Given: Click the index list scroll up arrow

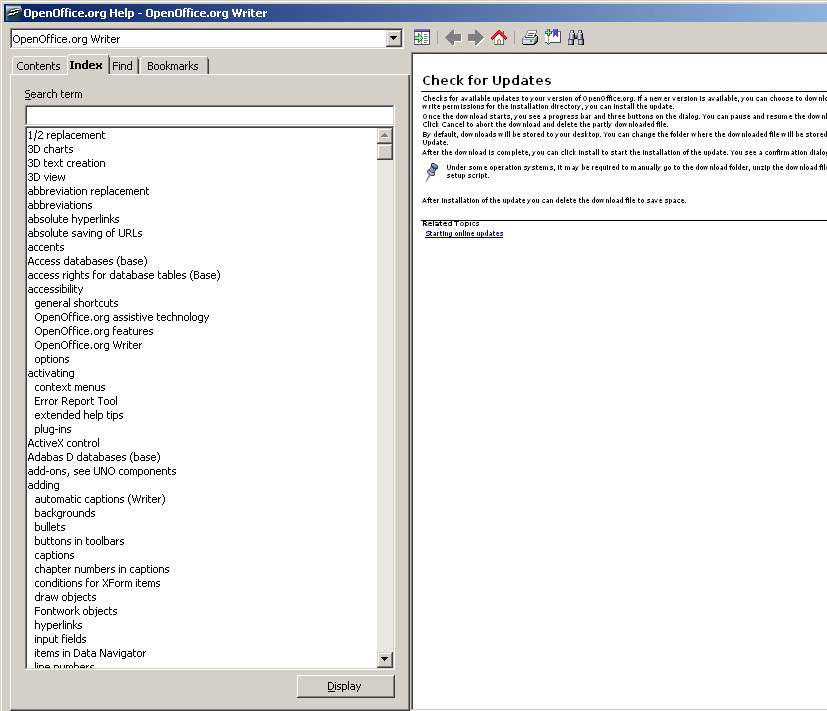Looking at the screenshot, I should pos(385,135).
